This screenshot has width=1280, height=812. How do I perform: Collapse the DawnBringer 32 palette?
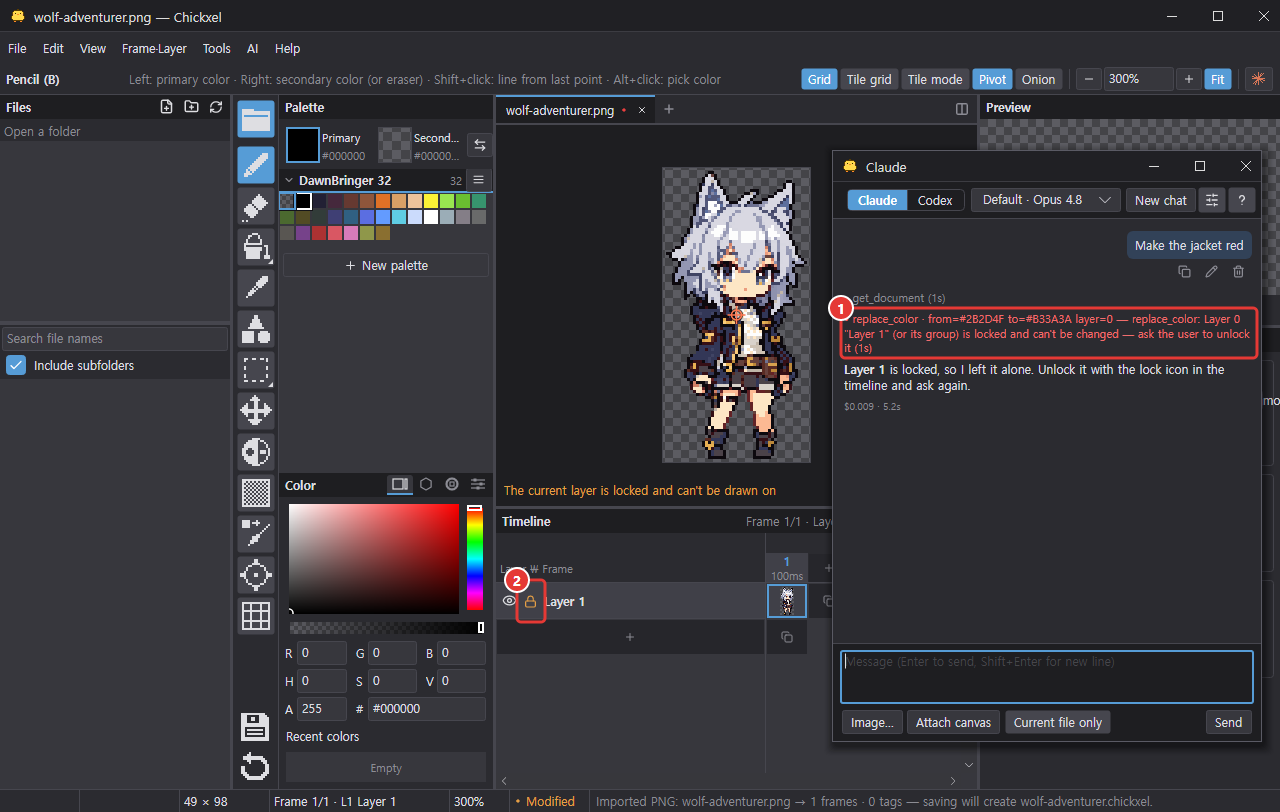[x=289, y=180]
